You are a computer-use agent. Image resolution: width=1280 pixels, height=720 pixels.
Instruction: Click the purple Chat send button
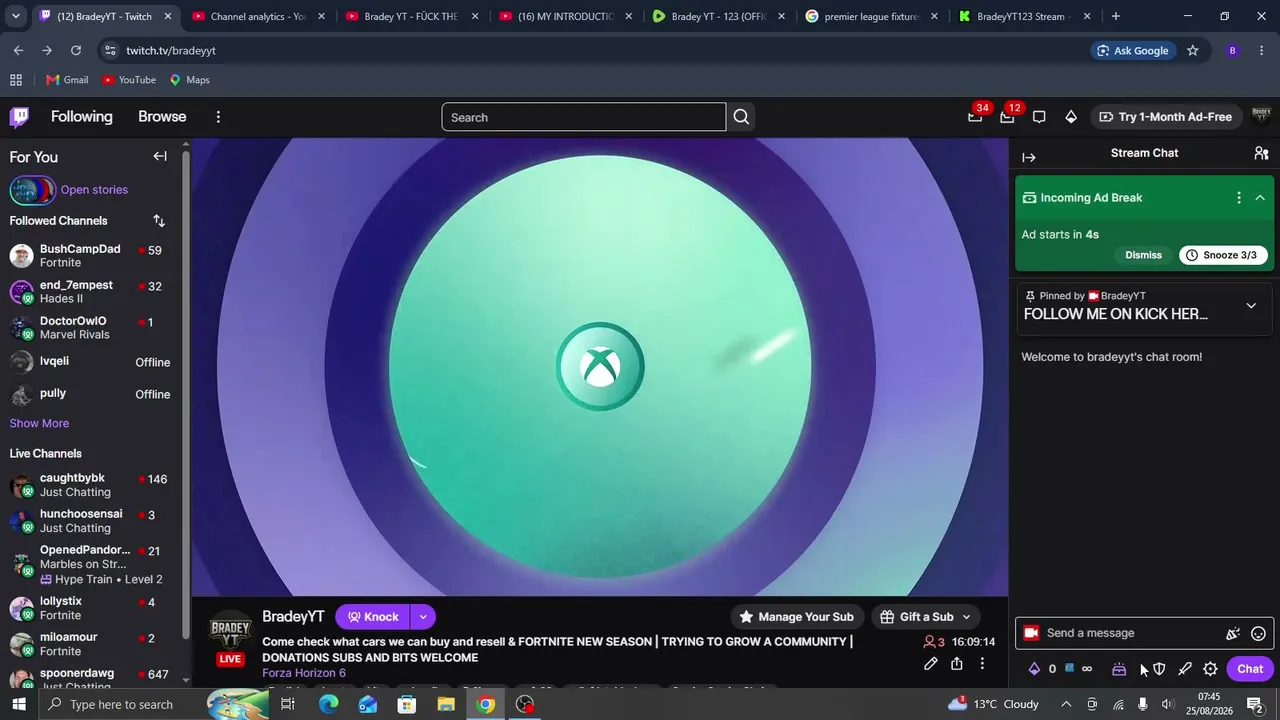click(x=1250, y=669)
